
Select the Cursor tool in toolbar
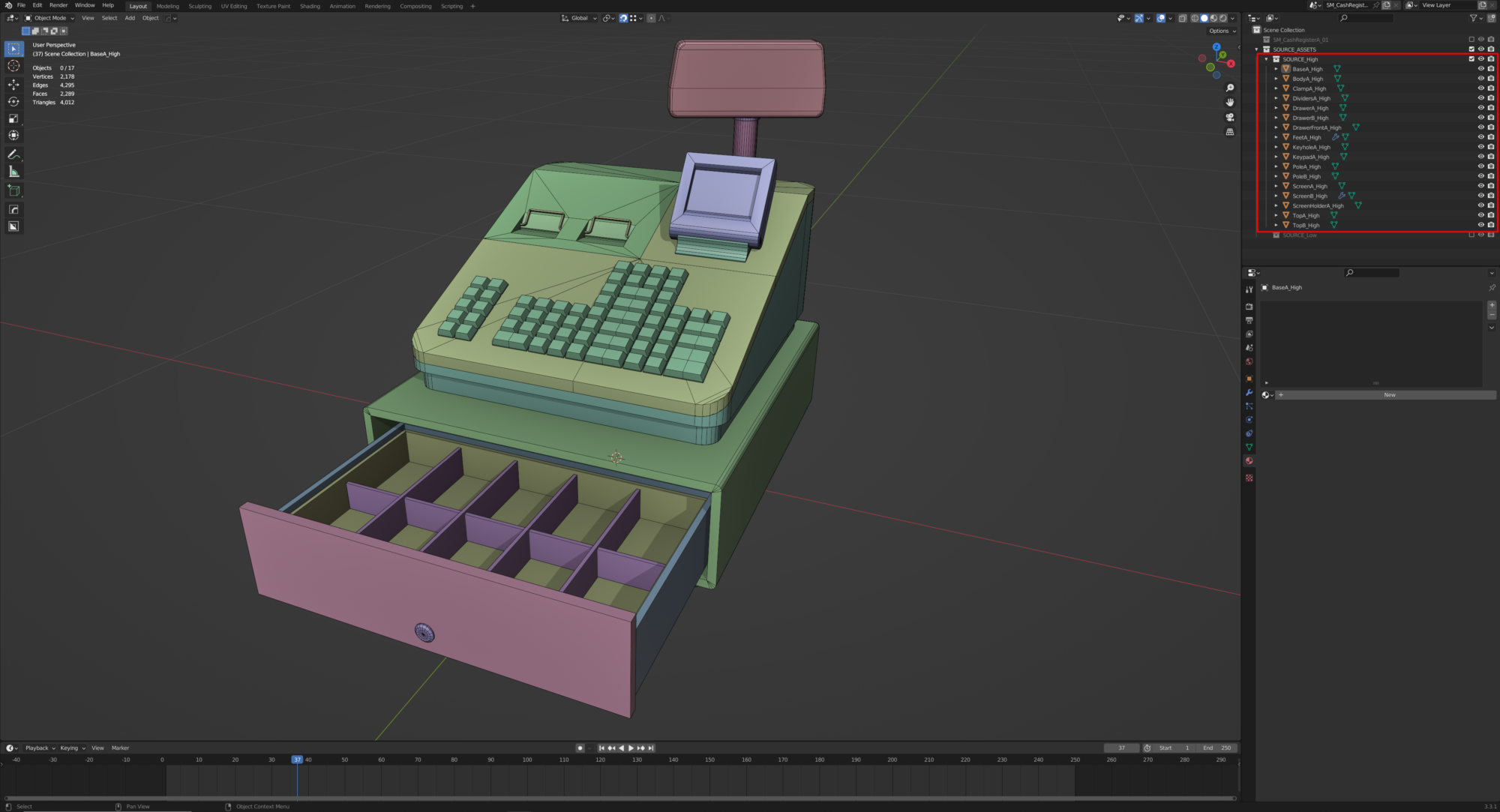tap(13, 67)
